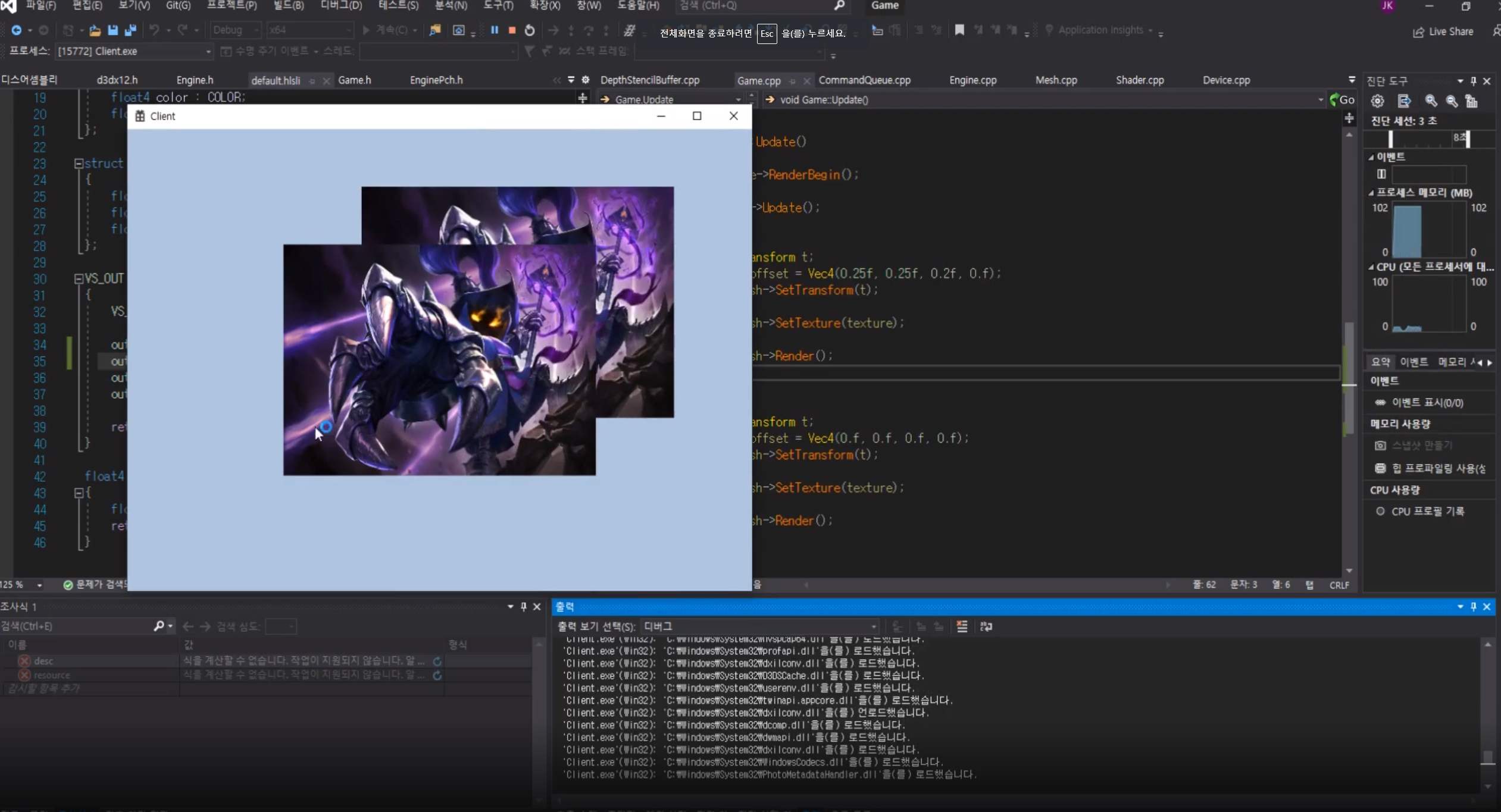Open the 파일(F) menu
The height and width of the screenshot is (812, 1501).
click(40, 5)
